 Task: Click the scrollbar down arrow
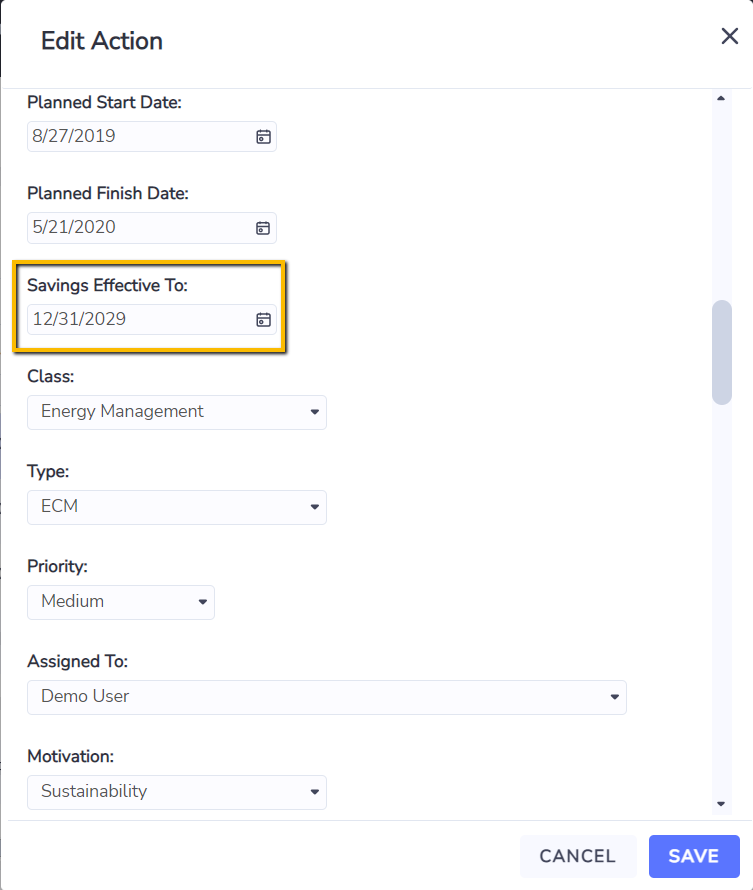[x=721, y=804]
